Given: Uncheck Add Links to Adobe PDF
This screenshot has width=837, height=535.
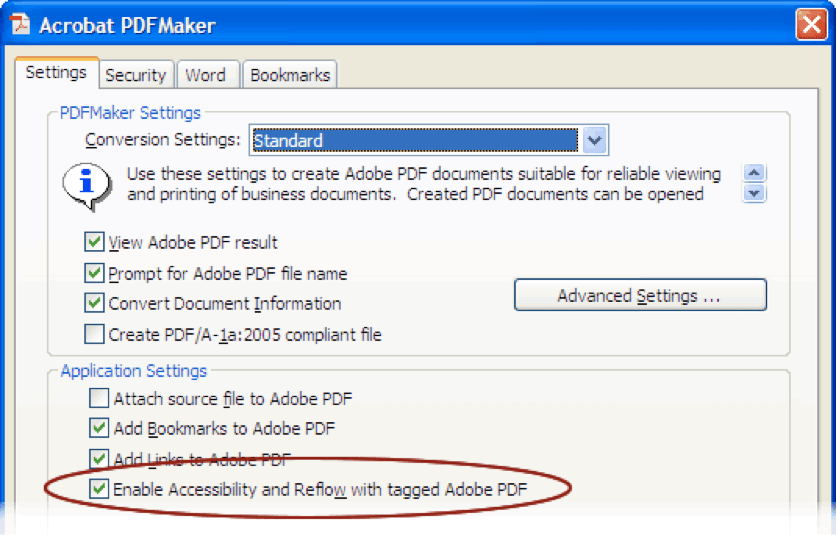Looking at the screenshot, I should click(x=99, y=459).
